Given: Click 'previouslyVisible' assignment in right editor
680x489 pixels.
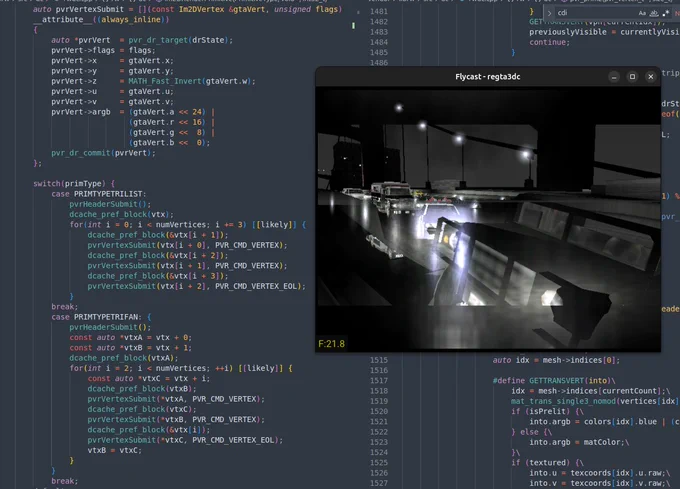Looking at the screenshot, I should tap(568, 32).
